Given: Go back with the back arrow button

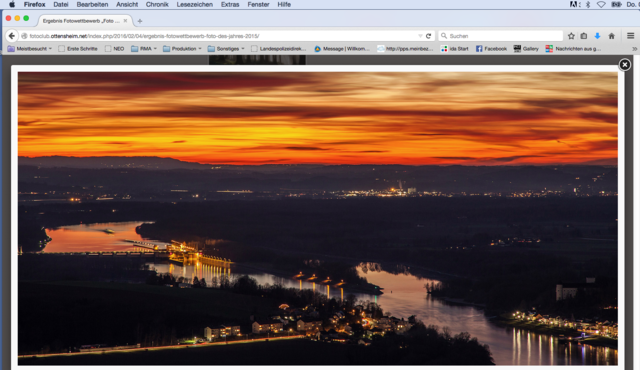Looking at the screenshot, I should (12, 36).
